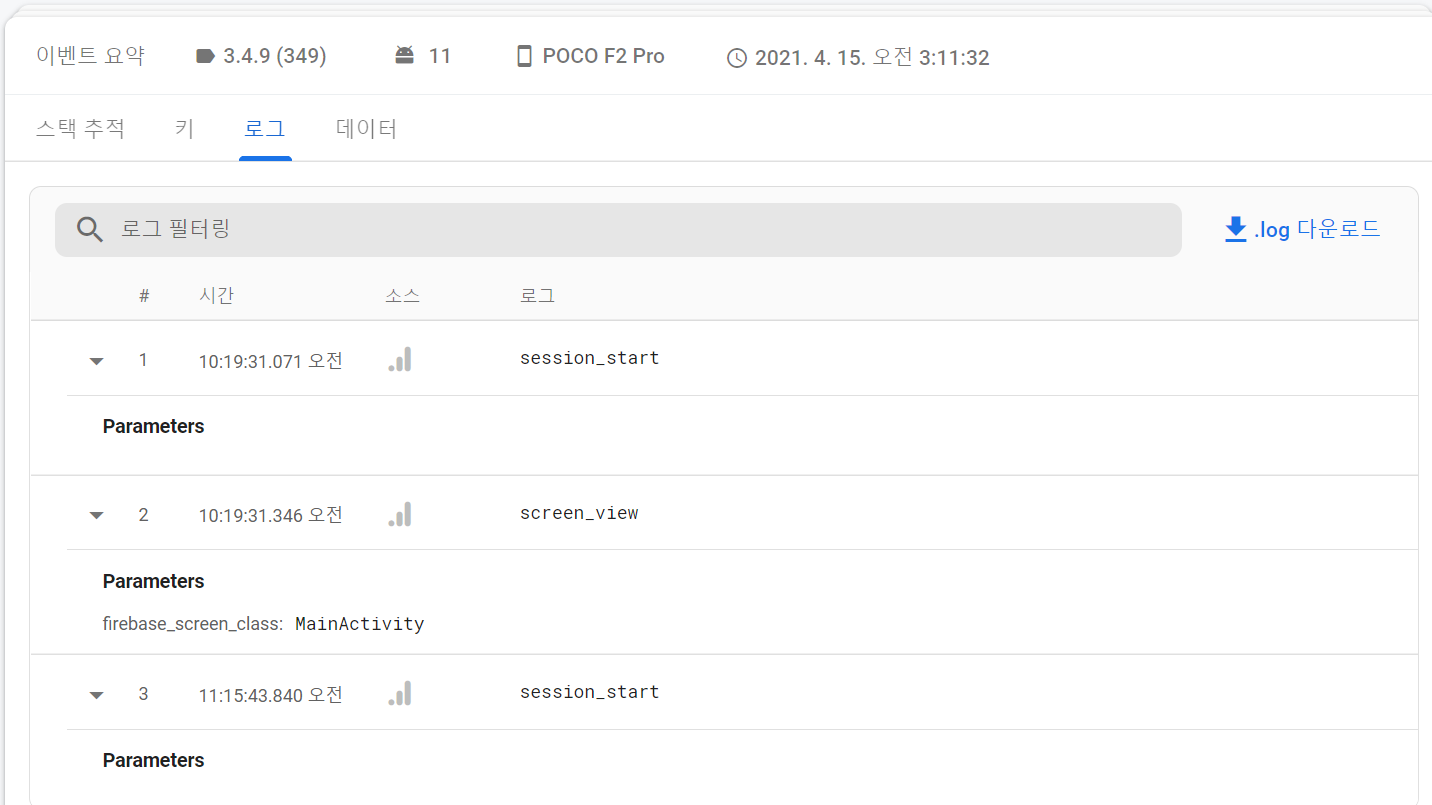Click the version tag icon

click(205, 56)
